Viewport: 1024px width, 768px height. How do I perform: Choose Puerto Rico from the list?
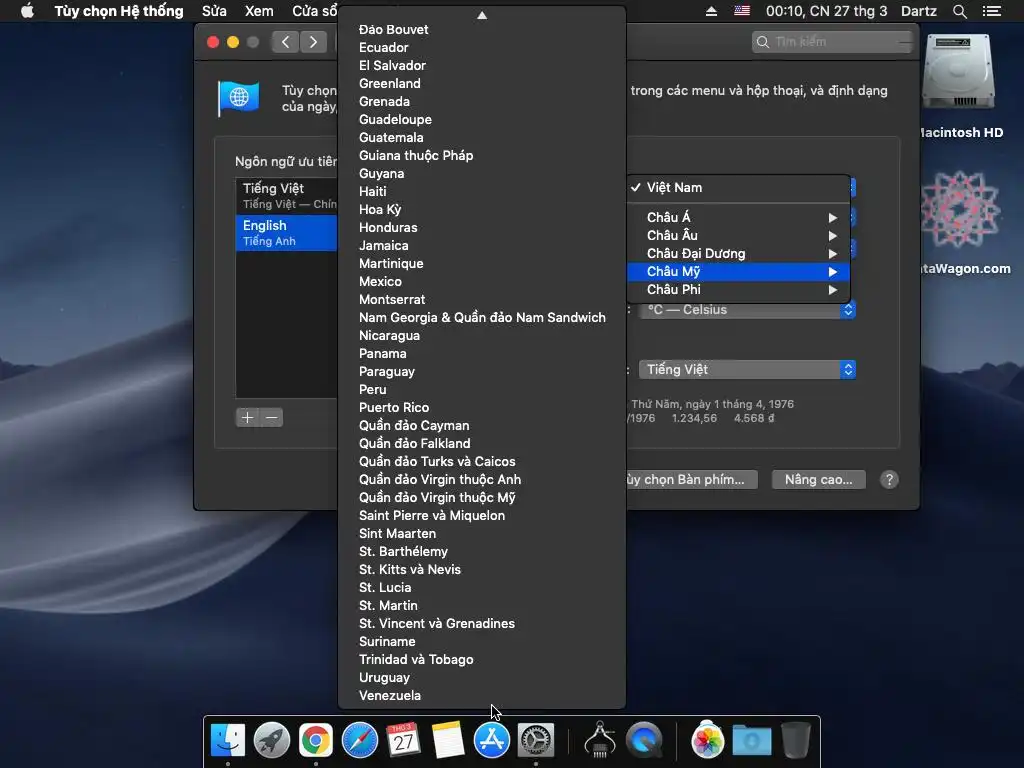[482, 408]
